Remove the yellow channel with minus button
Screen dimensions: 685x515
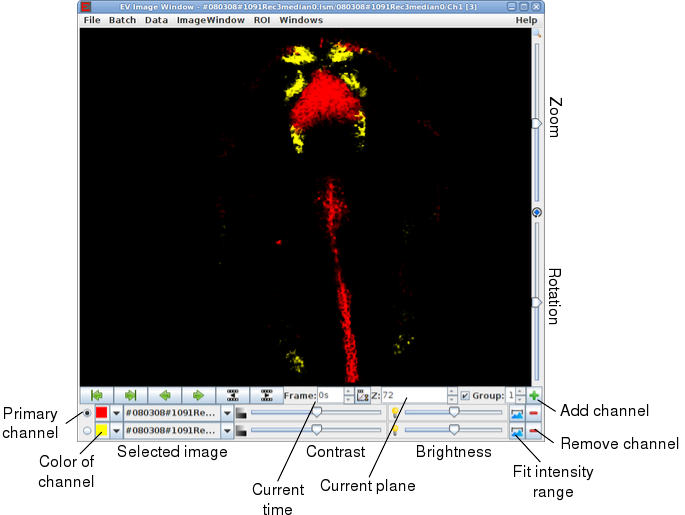point(533,431)
